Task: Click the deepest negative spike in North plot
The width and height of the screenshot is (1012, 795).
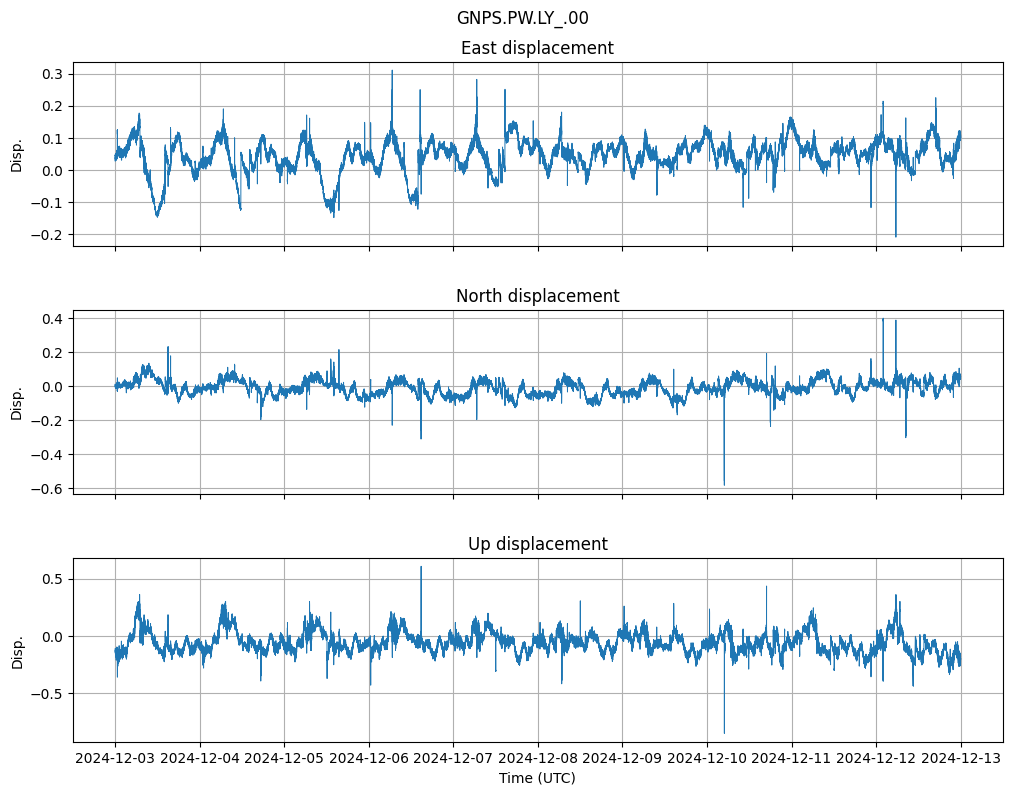Action: tap(724, 484)
